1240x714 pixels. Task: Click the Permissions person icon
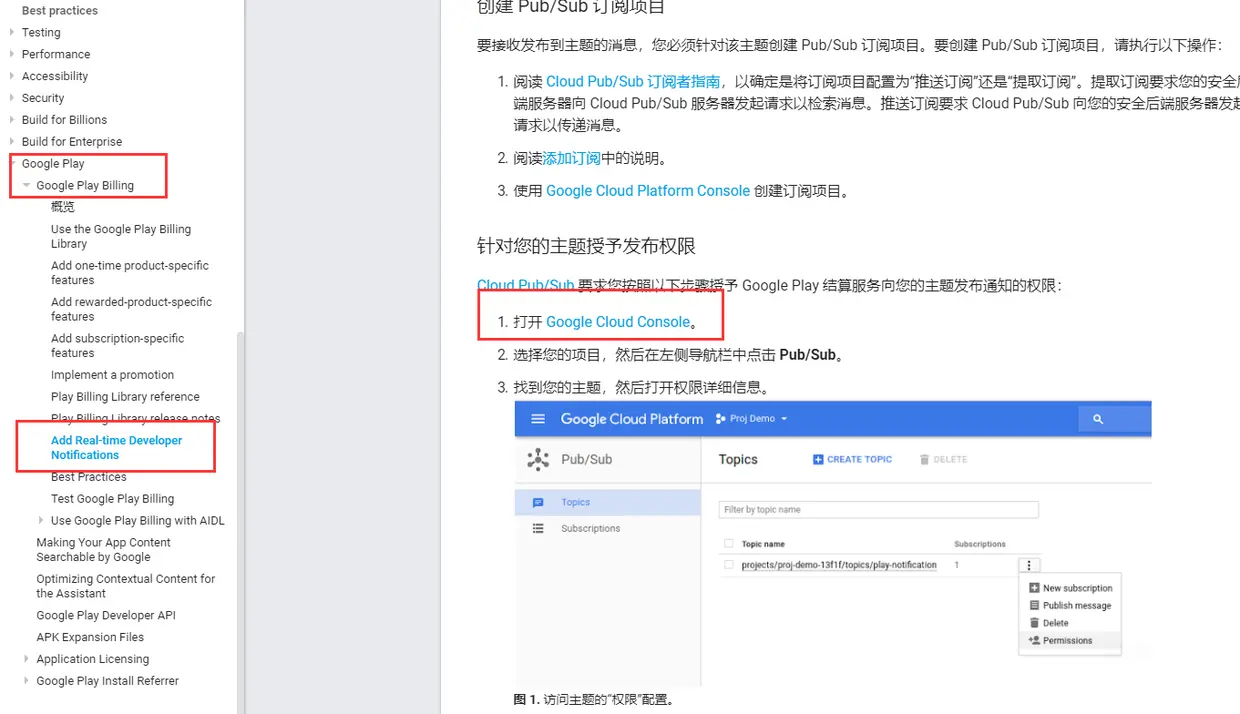point(1034,640)
